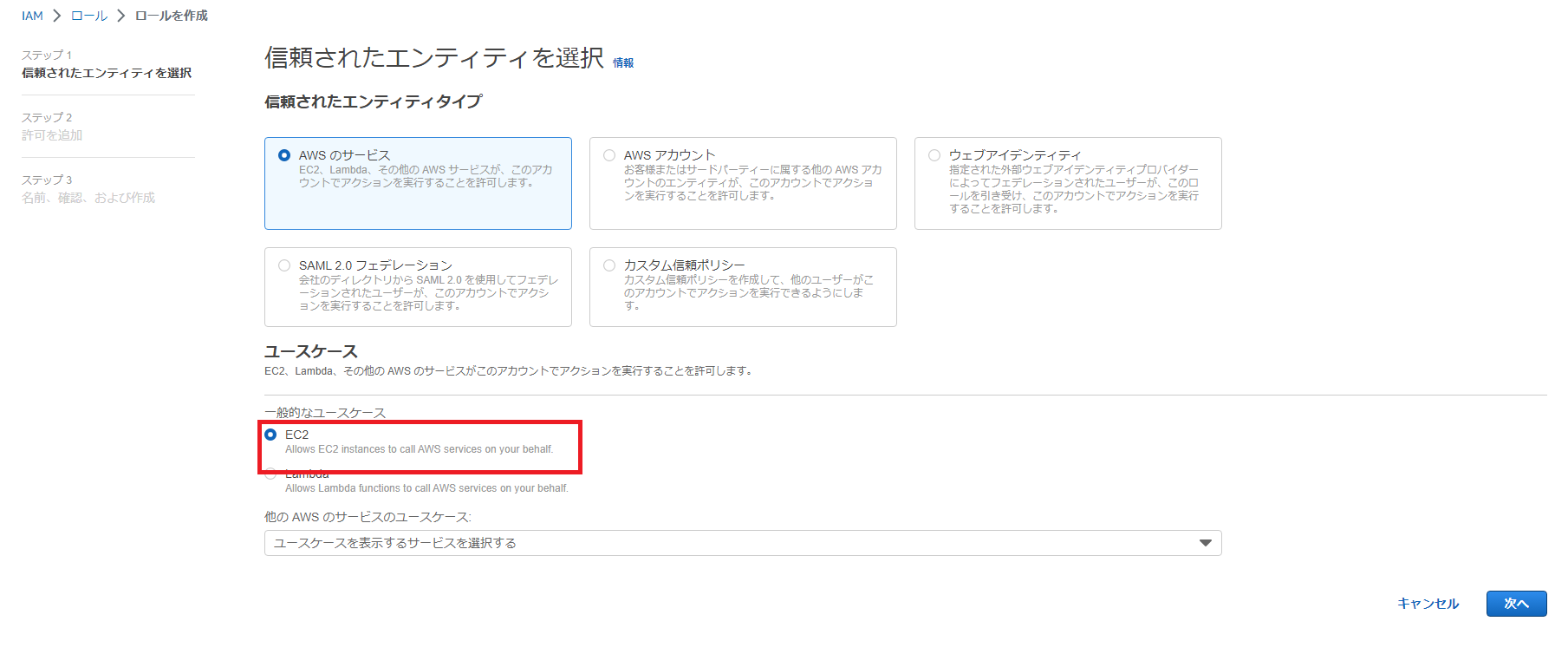The width and height of the screenshot is (1568, 667).
Task: Click the ロールを作成 breadcrumb text
Action: point(172,16)
